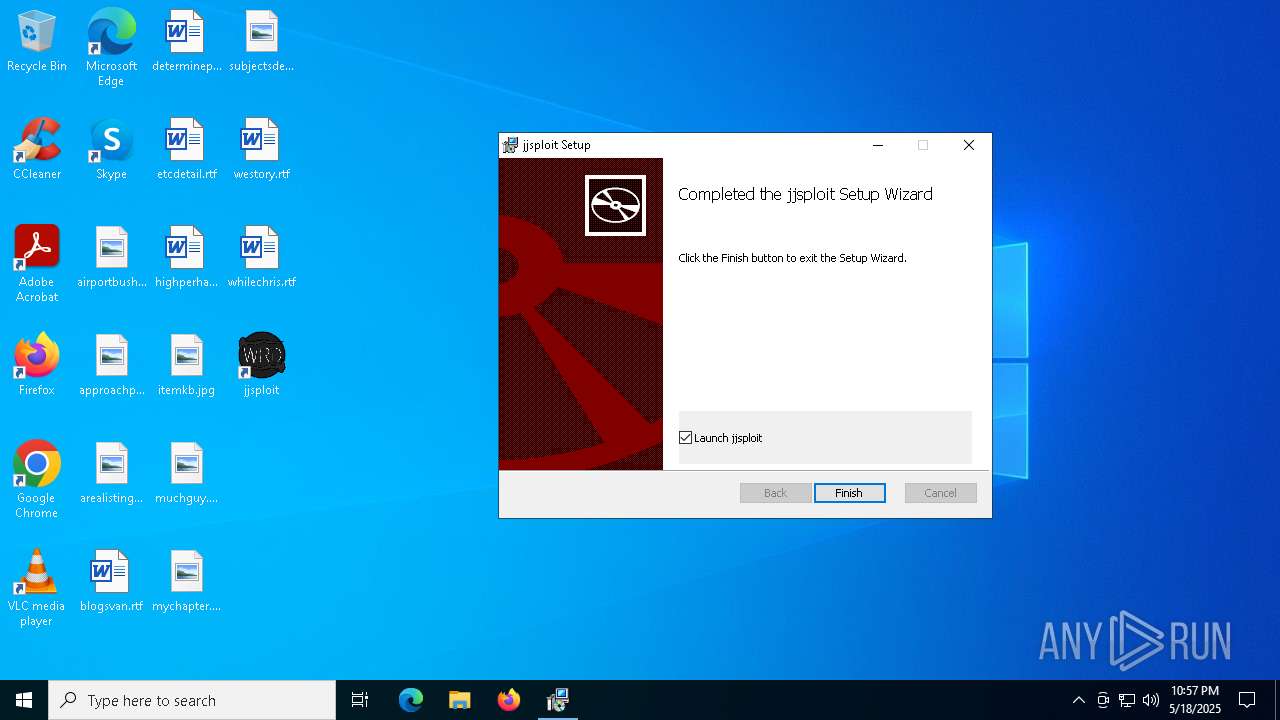The width and height of the screenshot is (1280, 720).
Task: Minimize the jjsploit Setup window
Action: point(878,145)
